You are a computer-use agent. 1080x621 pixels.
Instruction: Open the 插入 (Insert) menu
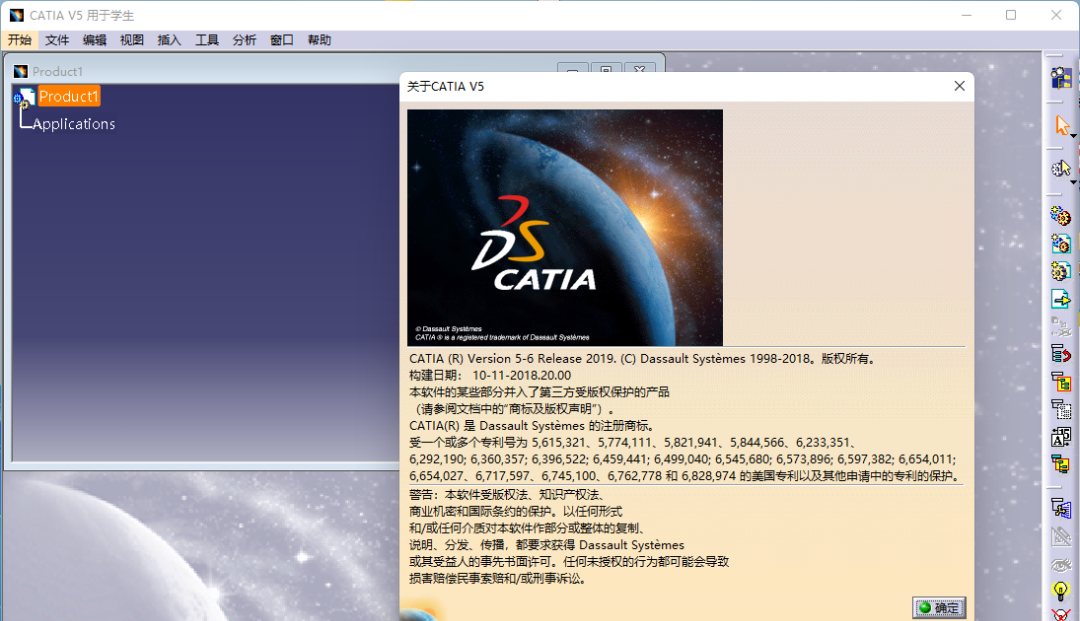[x=169, y=40]
